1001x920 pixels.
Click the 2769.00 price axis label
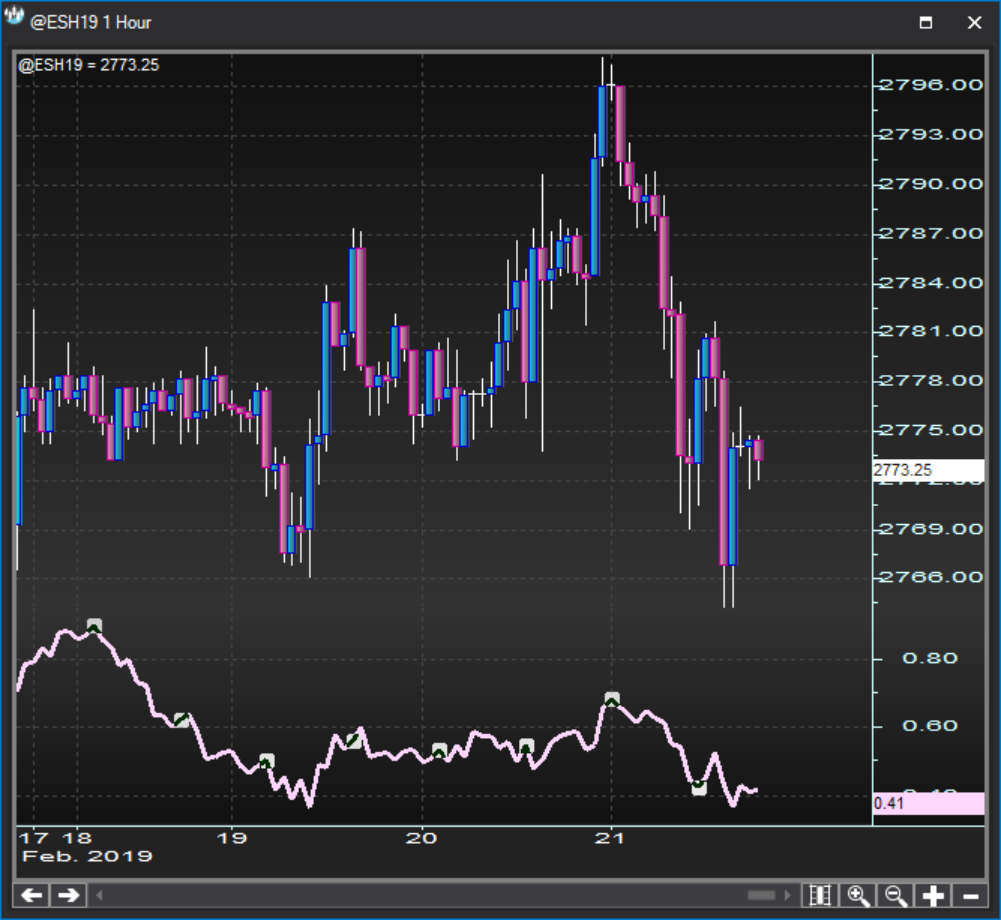point(931,529)
